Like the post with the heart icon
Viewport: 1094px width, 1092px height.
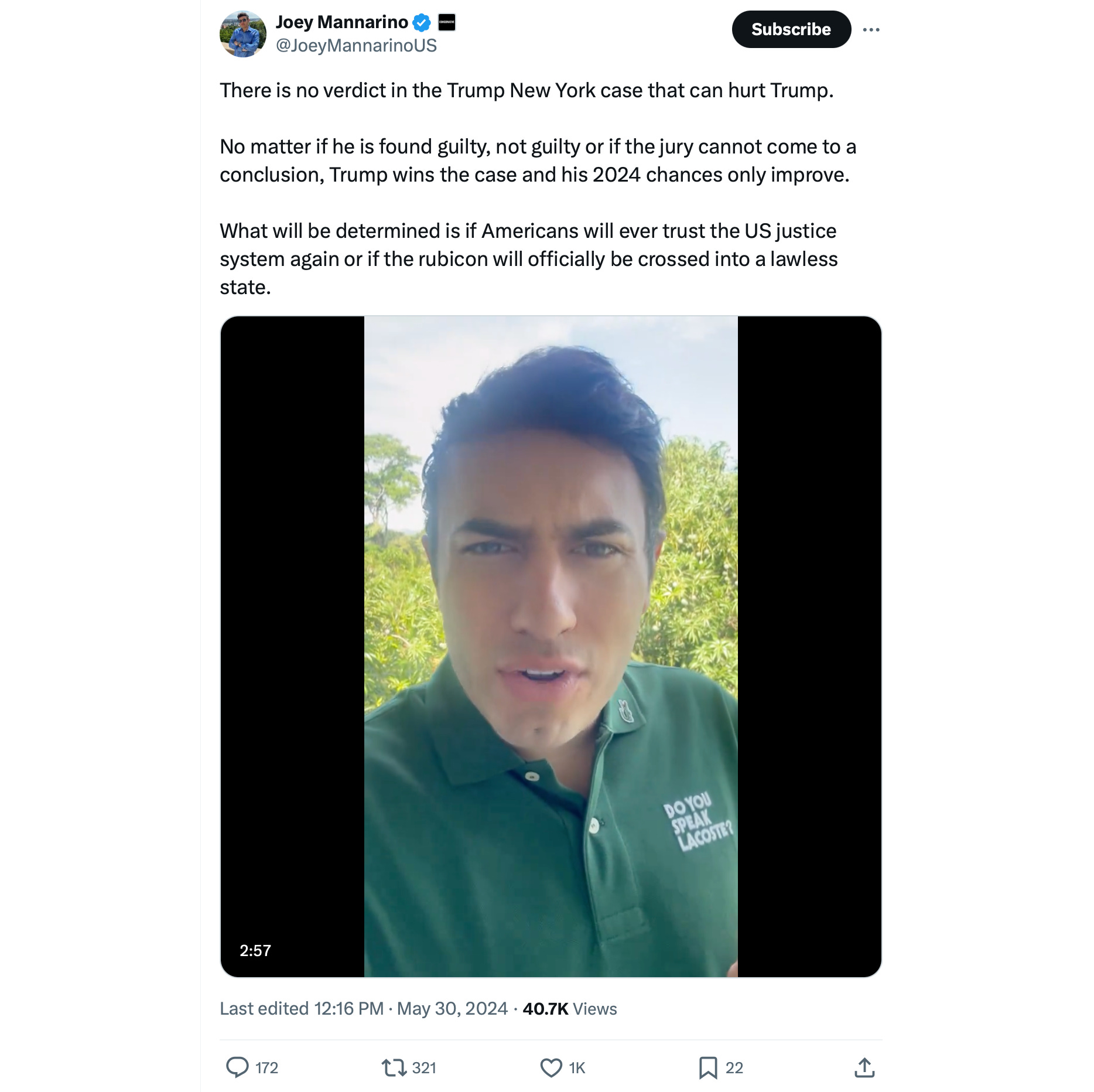point(551,1067)
